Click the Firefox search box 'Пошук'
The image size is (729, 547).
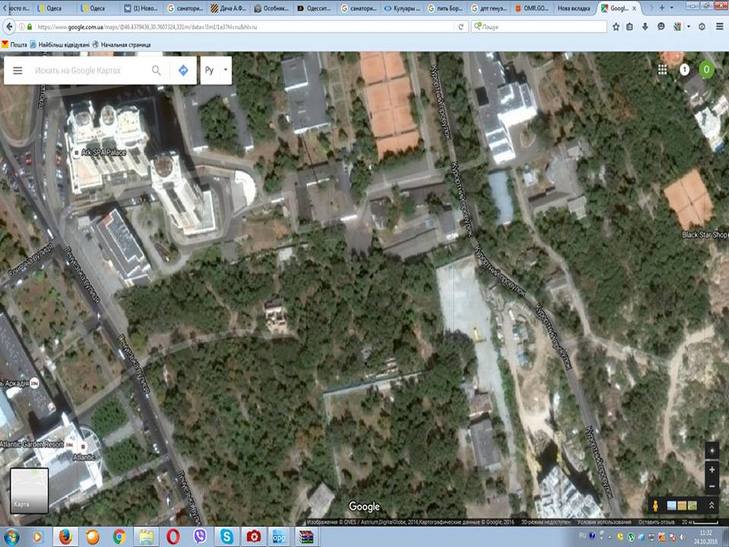[539, 27]
